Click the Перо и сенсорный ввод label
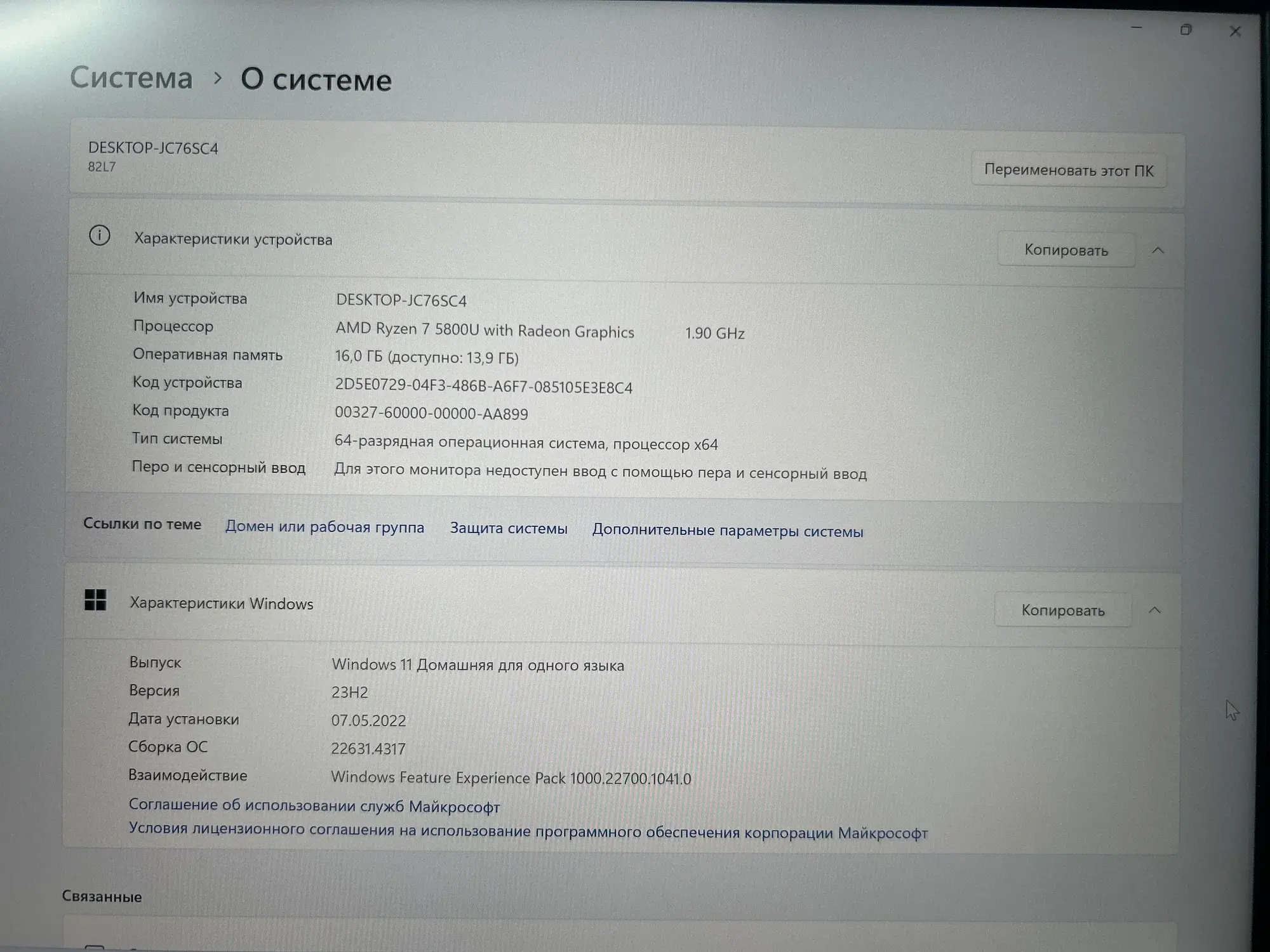Image resolution: width=1270 pixels, height=952 pixels. (218, 467)
